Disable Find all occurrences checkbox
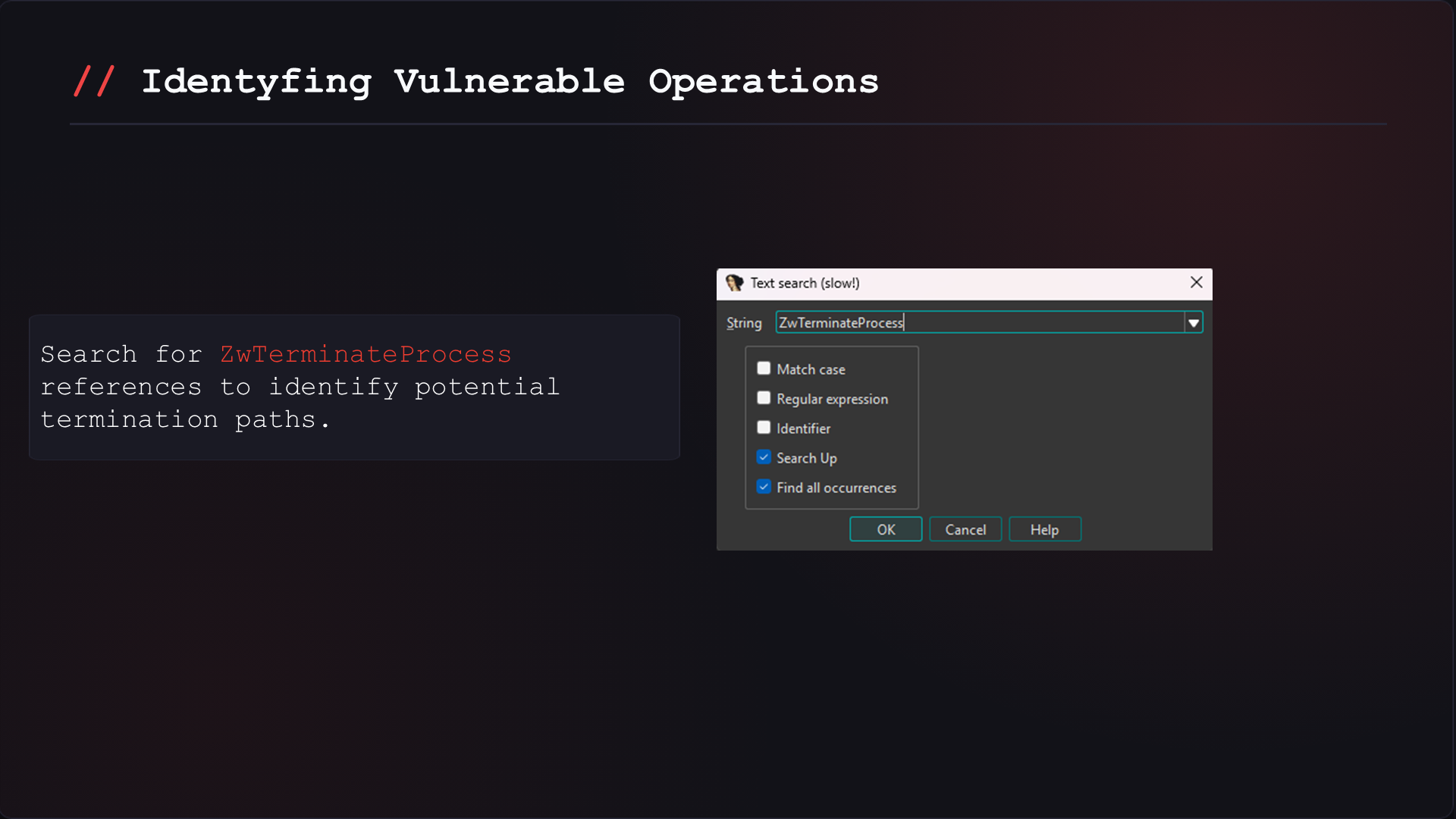Screen dimensions: 1456x819 pos(764,487)
